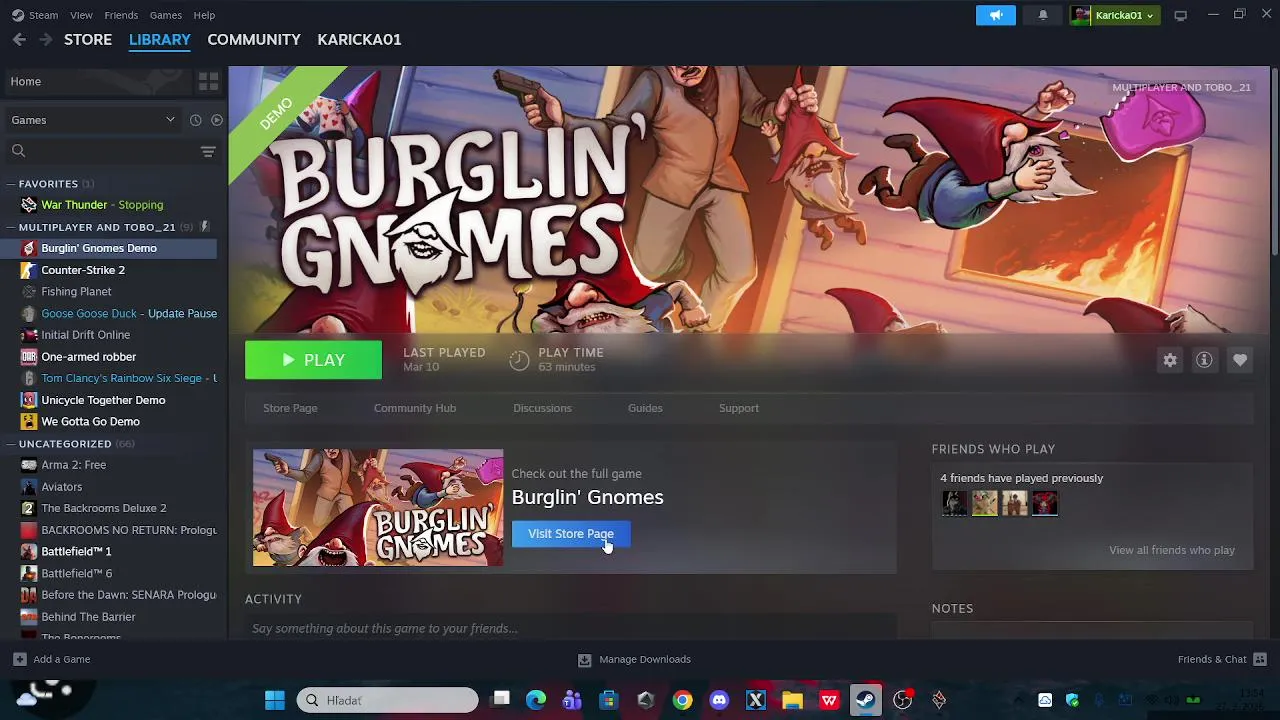Screen dimensions: 1280x720
Task: Open the Support link
Action: [739, 408]
